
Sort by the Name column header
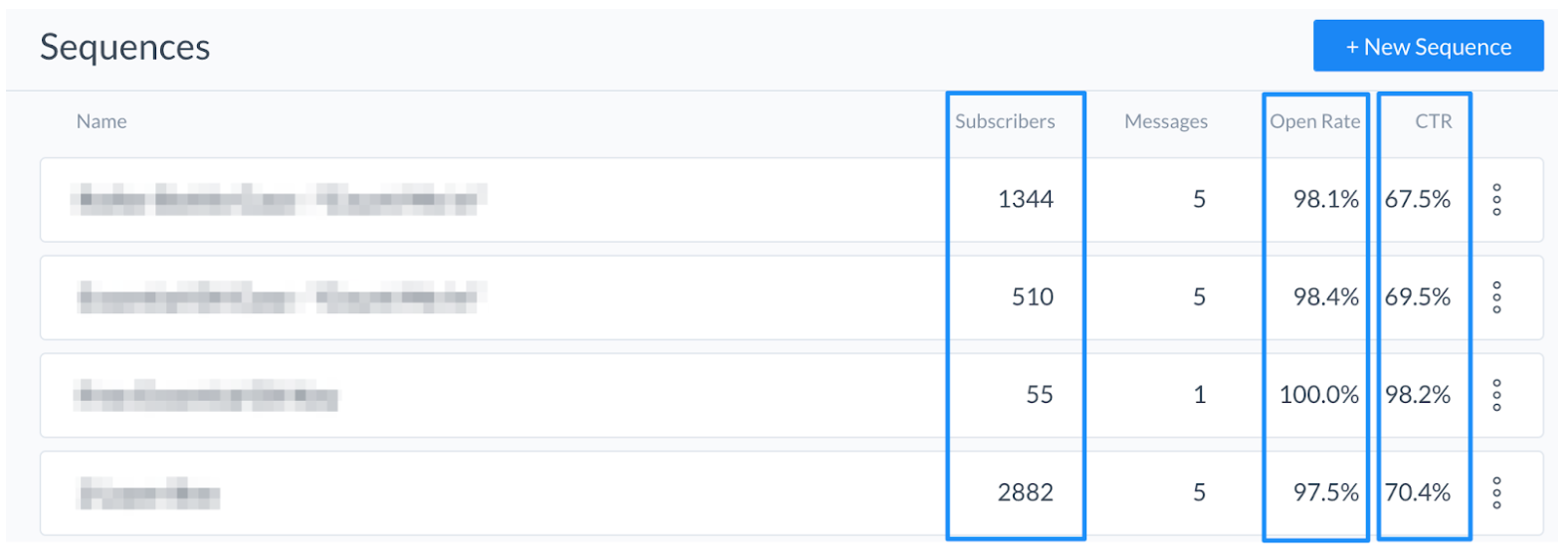(101, 121)
